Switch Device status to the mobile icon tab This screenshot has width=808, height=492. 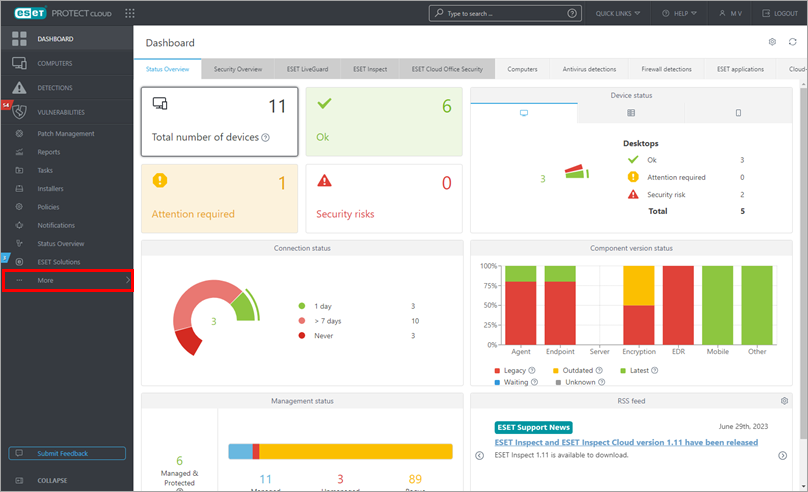738,114
